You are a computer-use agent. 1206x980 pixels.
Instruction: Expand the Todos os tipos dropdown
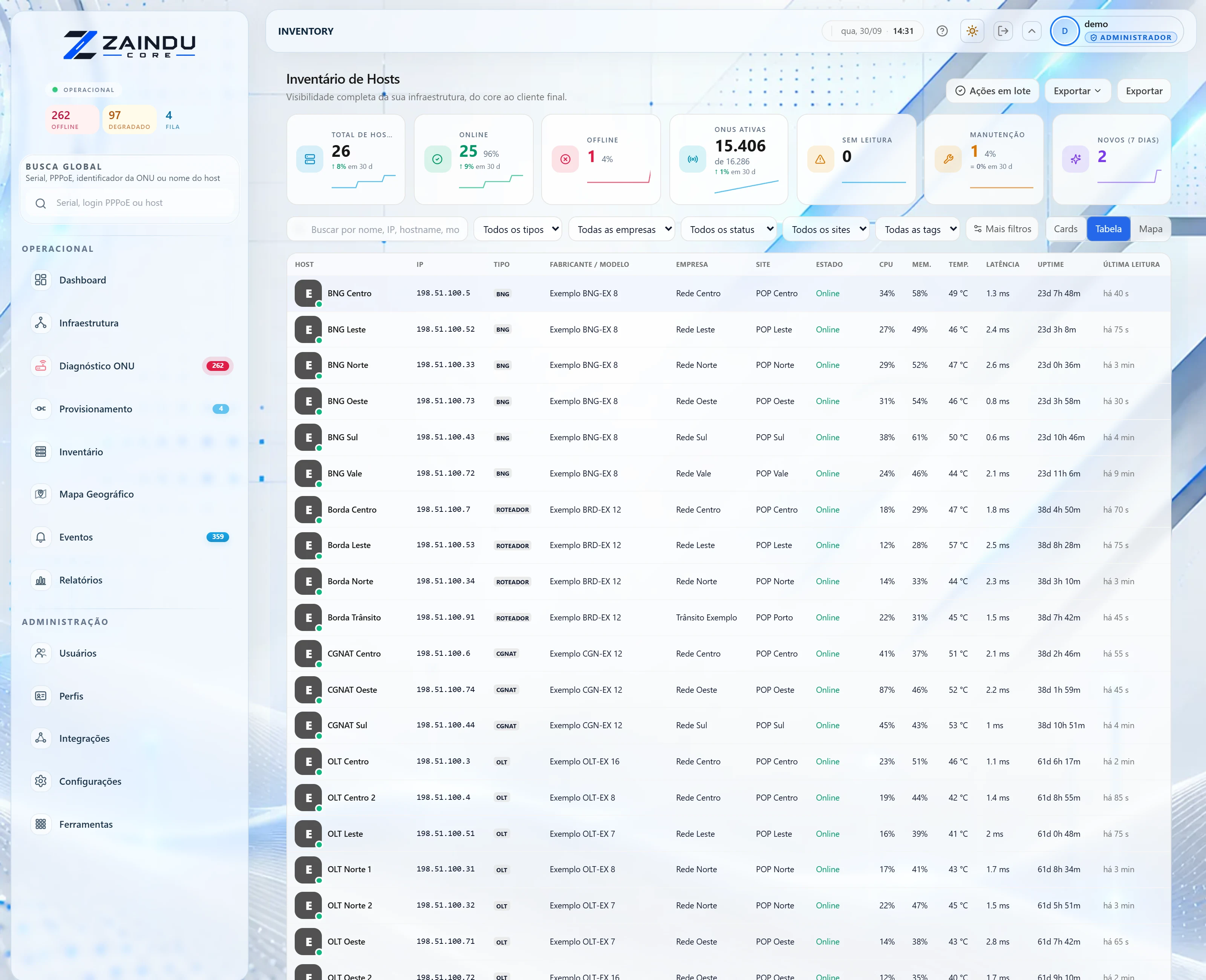point(517,229)
